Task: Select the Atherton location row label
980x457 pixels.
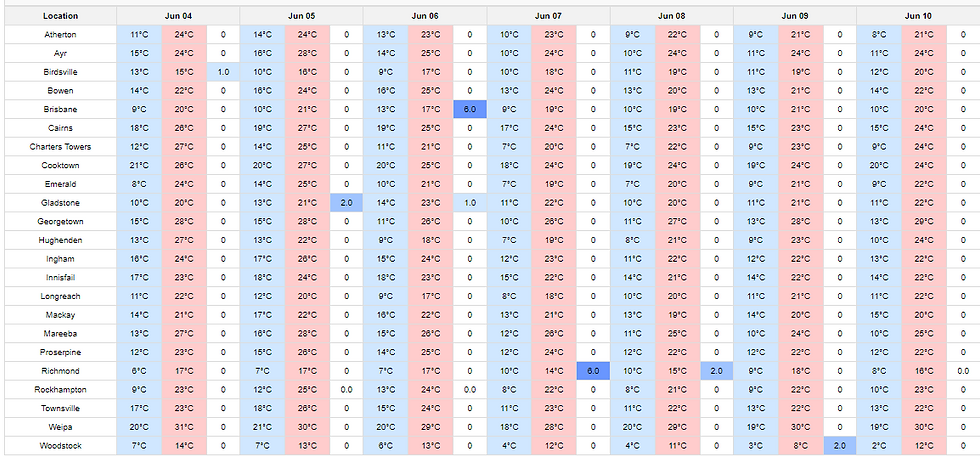Action: click(x=61, y=34)
